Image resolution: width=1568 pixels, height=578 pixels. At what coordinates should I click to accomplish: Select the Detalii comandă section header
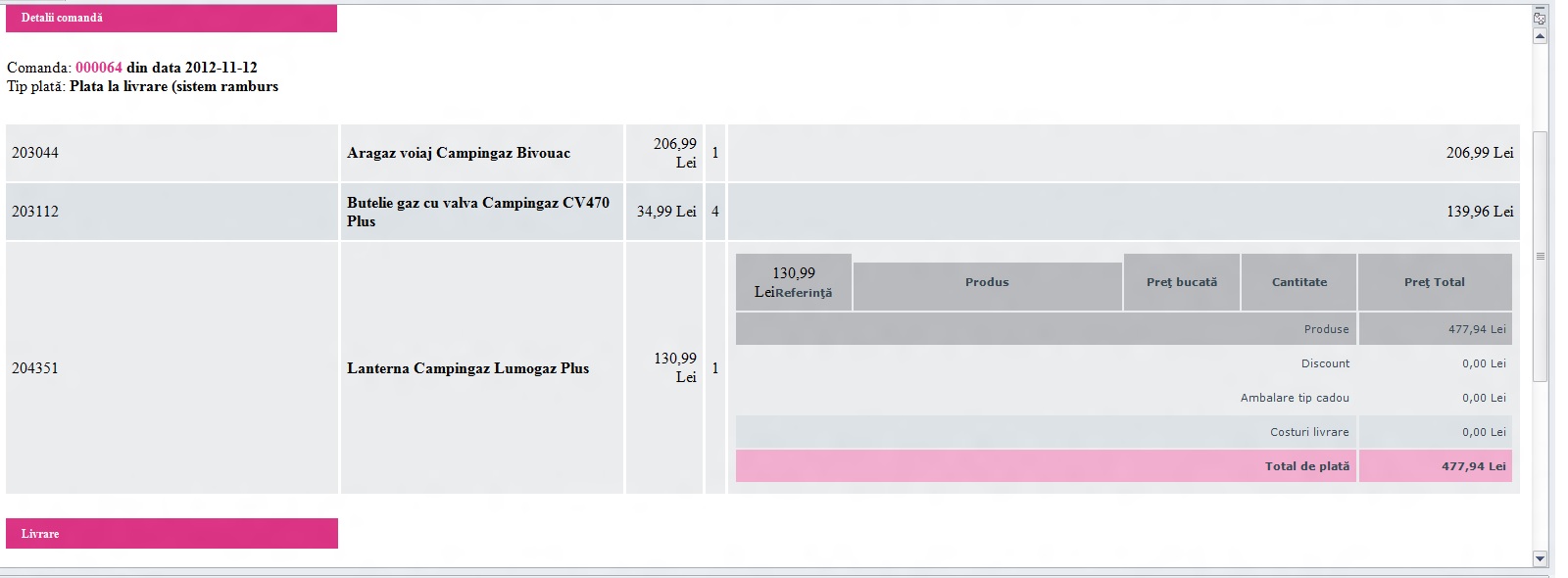(171, 18)
